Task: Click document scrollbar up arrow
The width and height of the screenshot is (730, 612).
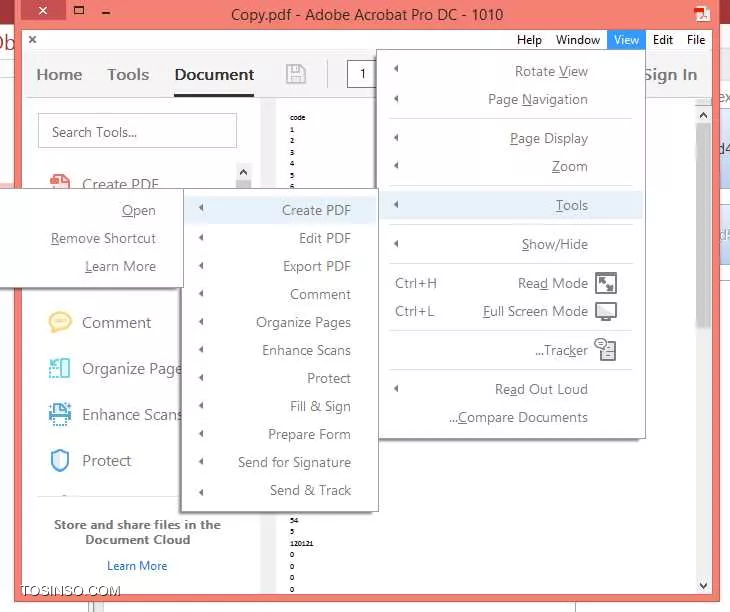Action: 703,115
